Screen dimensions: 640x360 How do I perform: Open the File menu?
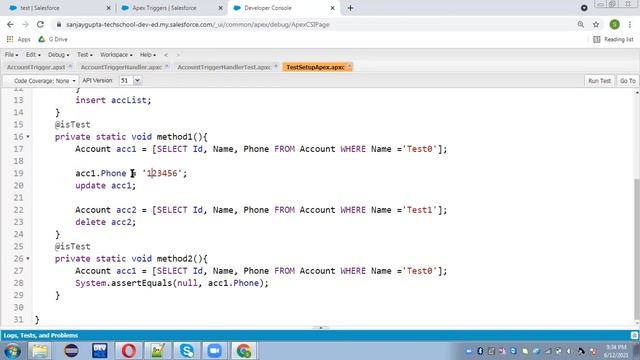tap(11, 55)
